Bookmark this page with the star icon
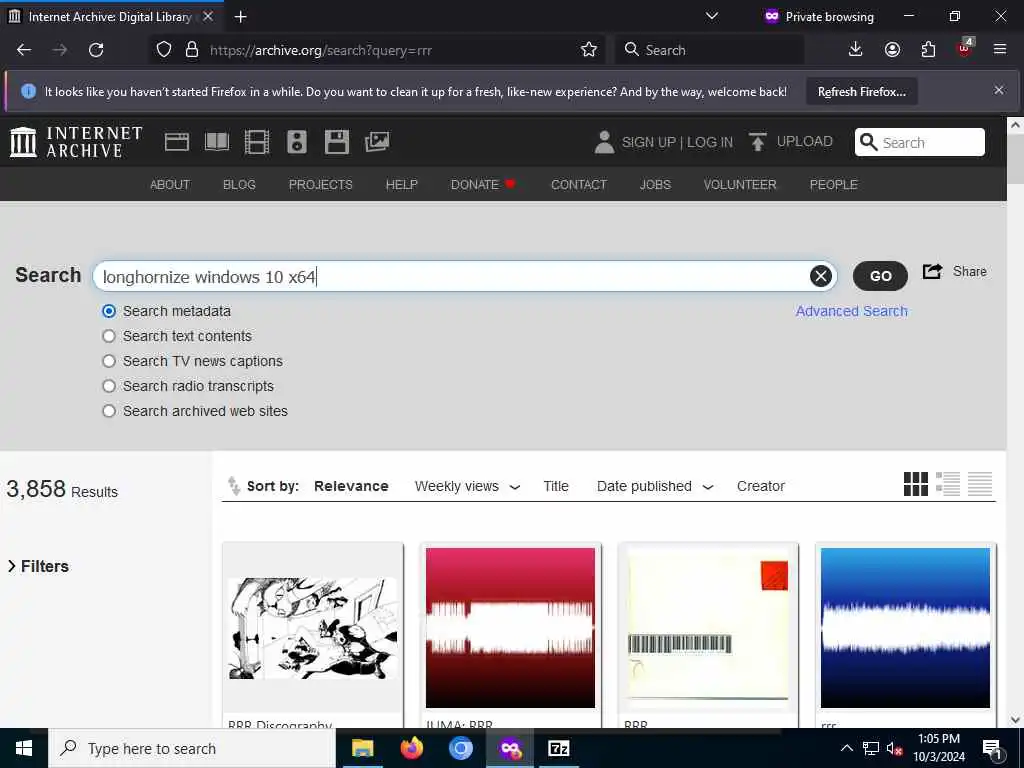 pos(588,50)
